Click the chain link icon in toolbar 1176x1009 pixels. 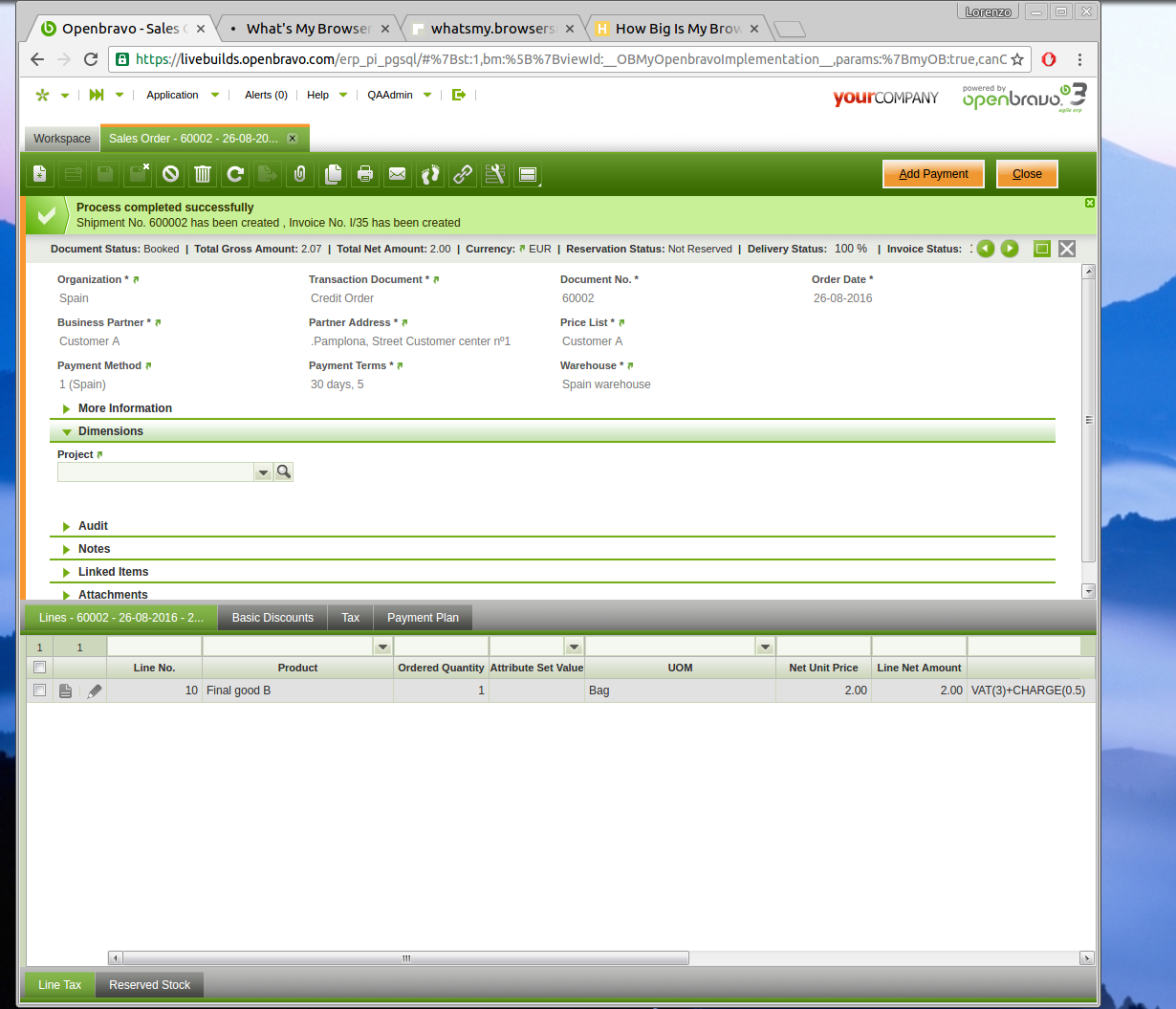463,174
